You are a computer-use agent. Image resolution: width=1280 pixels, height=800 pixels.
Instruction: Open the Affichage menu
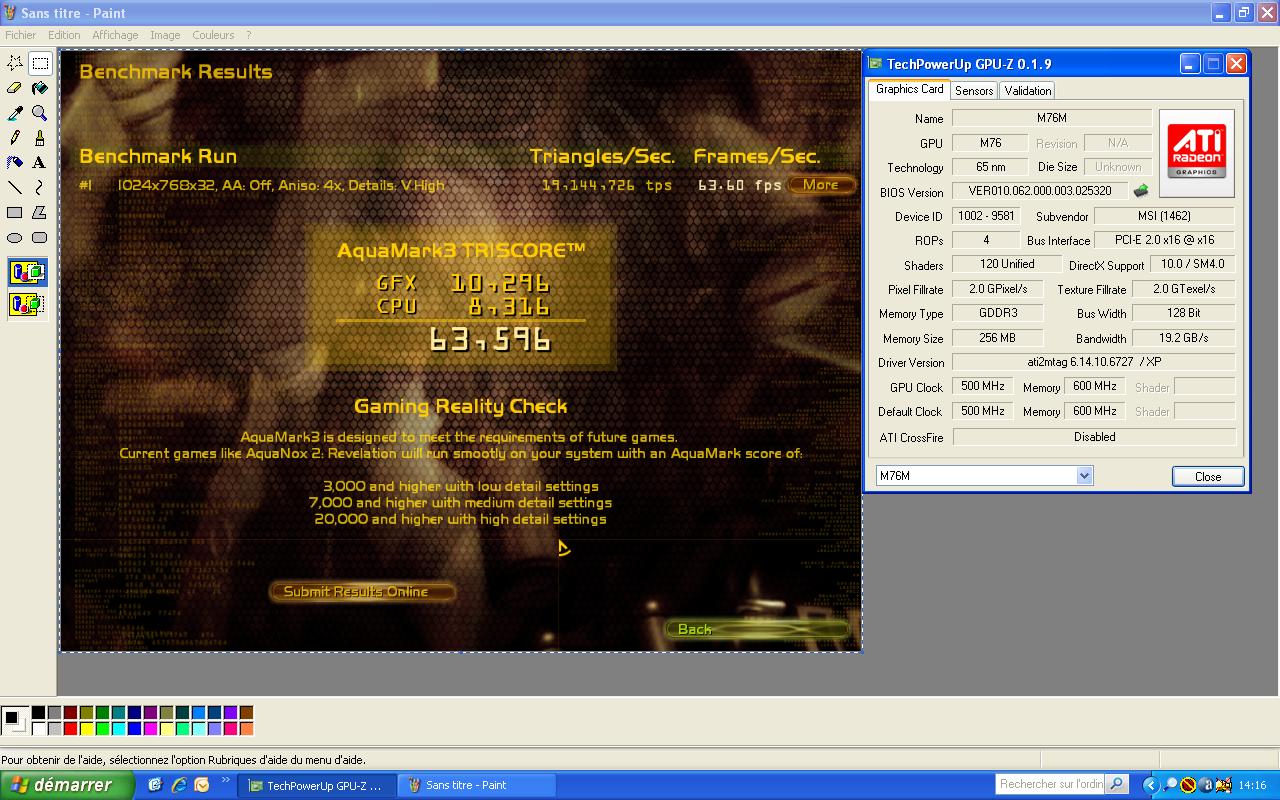pos(115,35)
